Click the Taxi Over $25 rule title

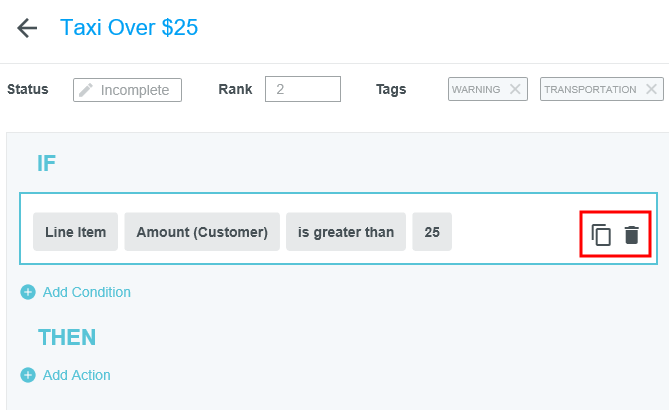129,27
